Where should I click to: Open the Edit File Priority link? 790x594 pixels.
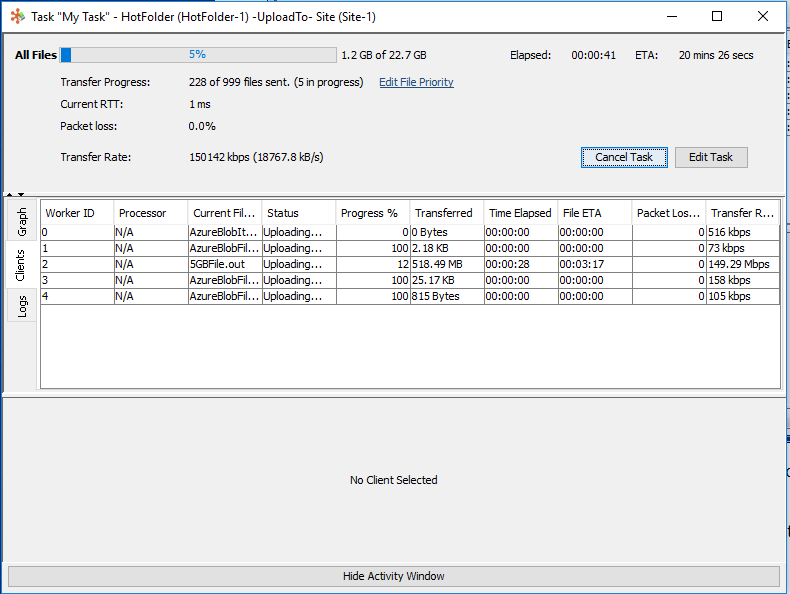click(416, 82)
